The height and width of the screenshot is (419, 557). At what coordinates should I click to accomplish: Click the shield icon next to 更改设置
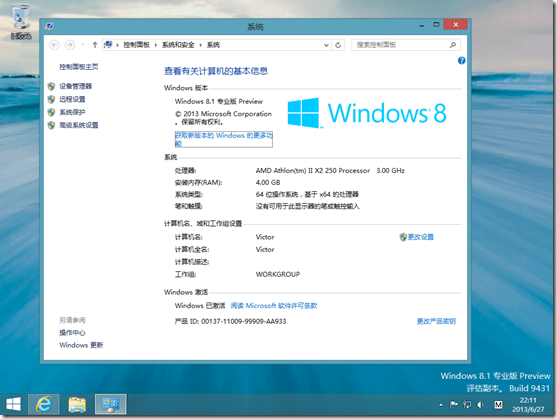click(403, 237)
